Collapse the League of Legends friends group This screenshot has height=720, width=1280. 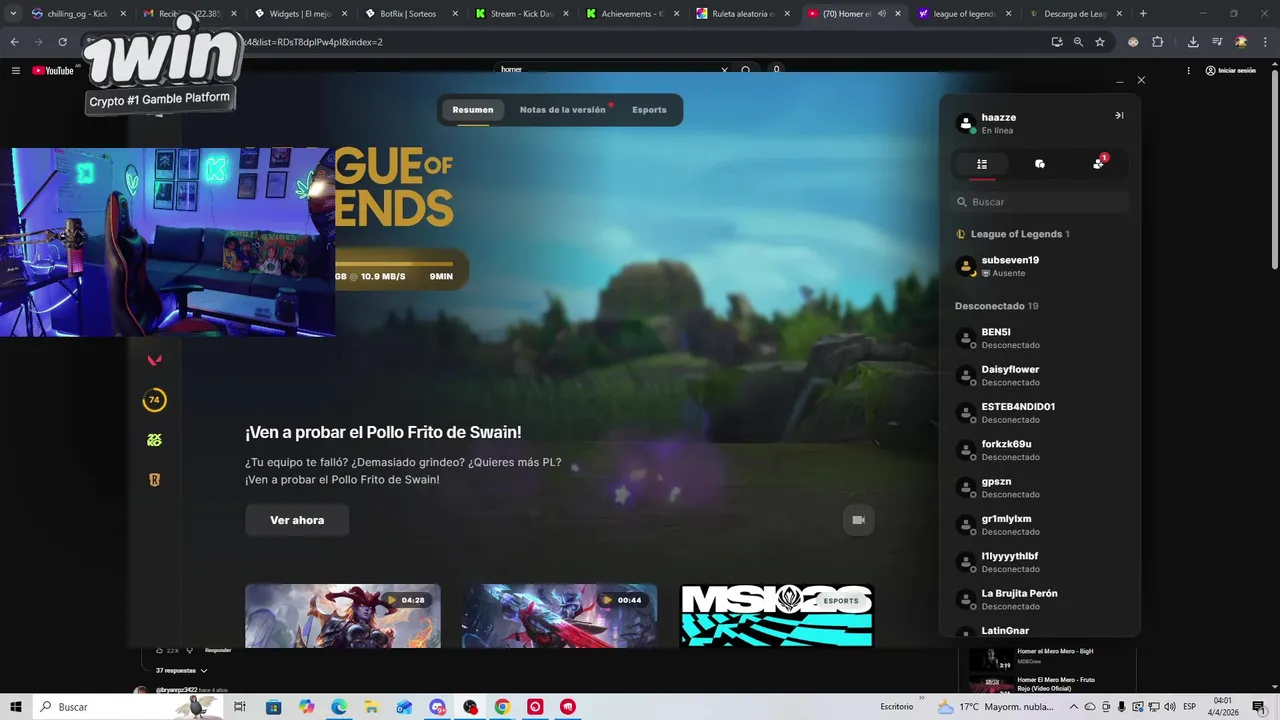[1012, 234]
